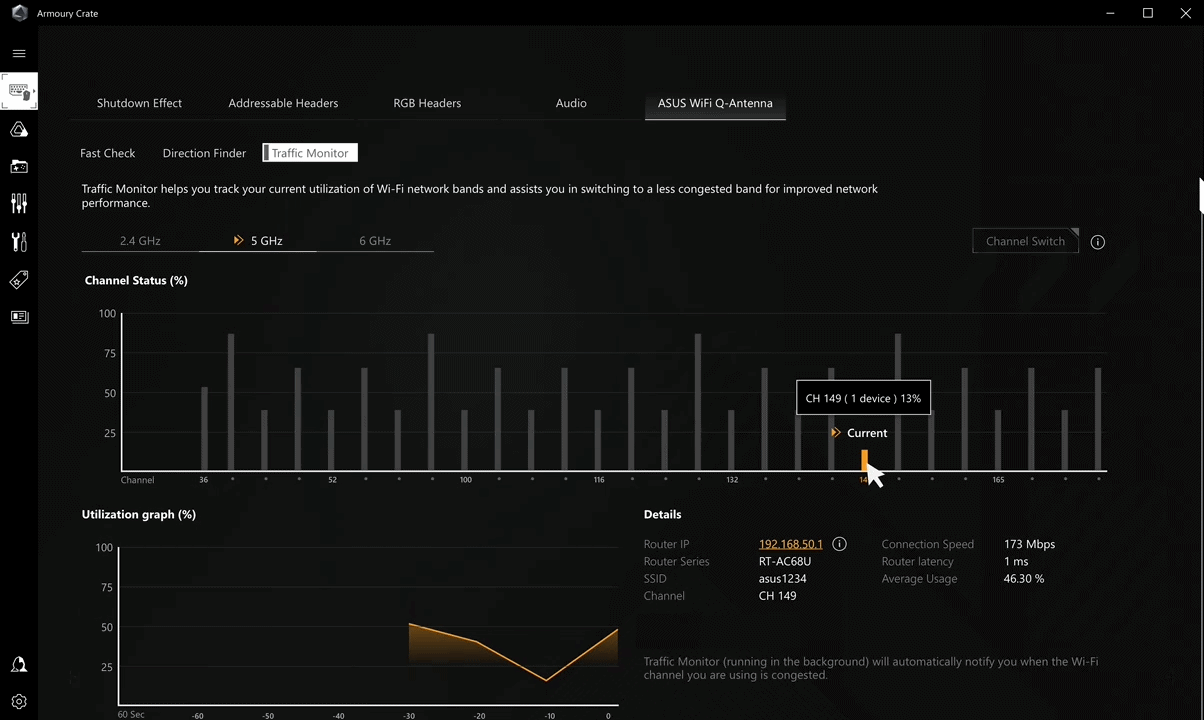Select the ASUS WiFi Q-Antenna tab
1204x720 pixels.
(x=715, y=103)
